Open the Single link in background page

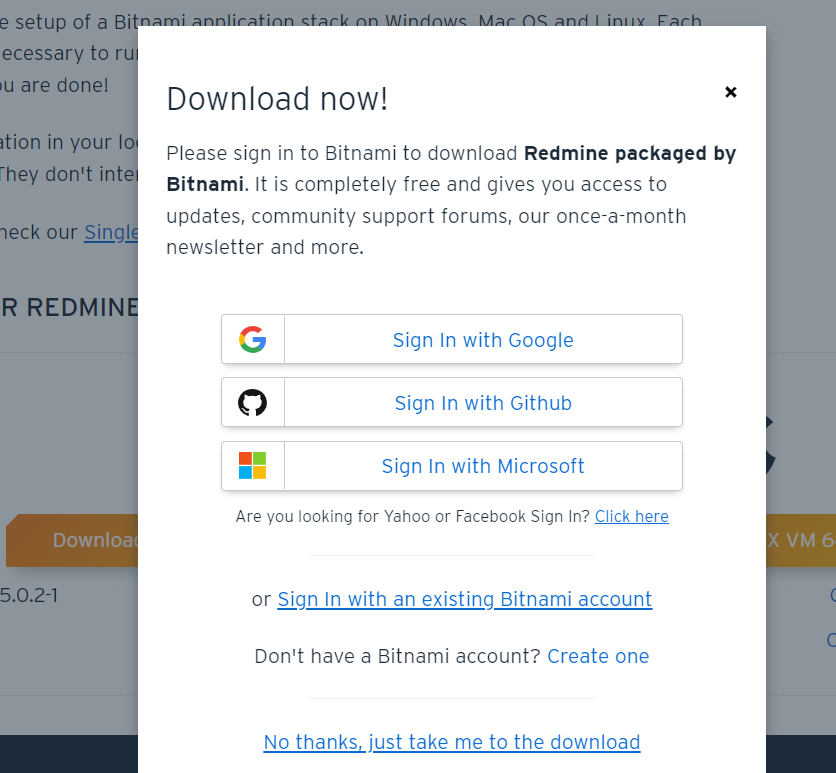click(x=111, y=232)
